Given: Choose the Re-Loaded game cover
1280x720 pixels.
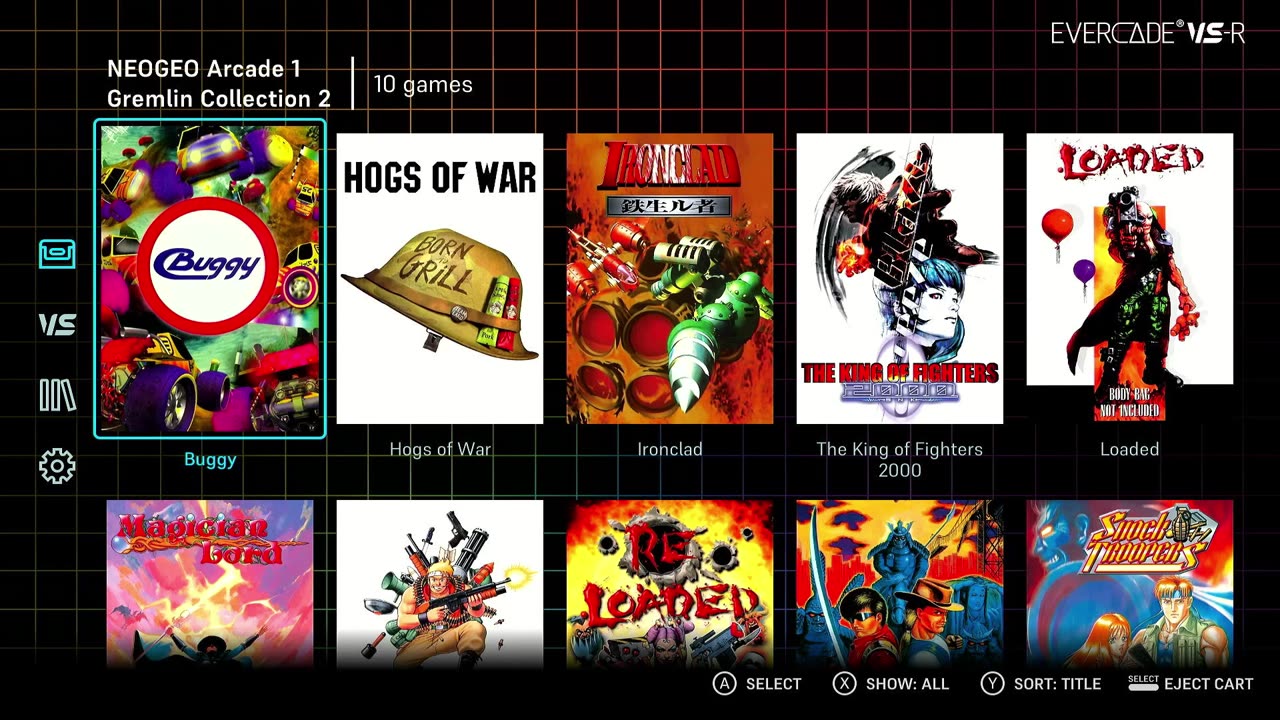Looking at the screenshot, I should tap(670, 584).
